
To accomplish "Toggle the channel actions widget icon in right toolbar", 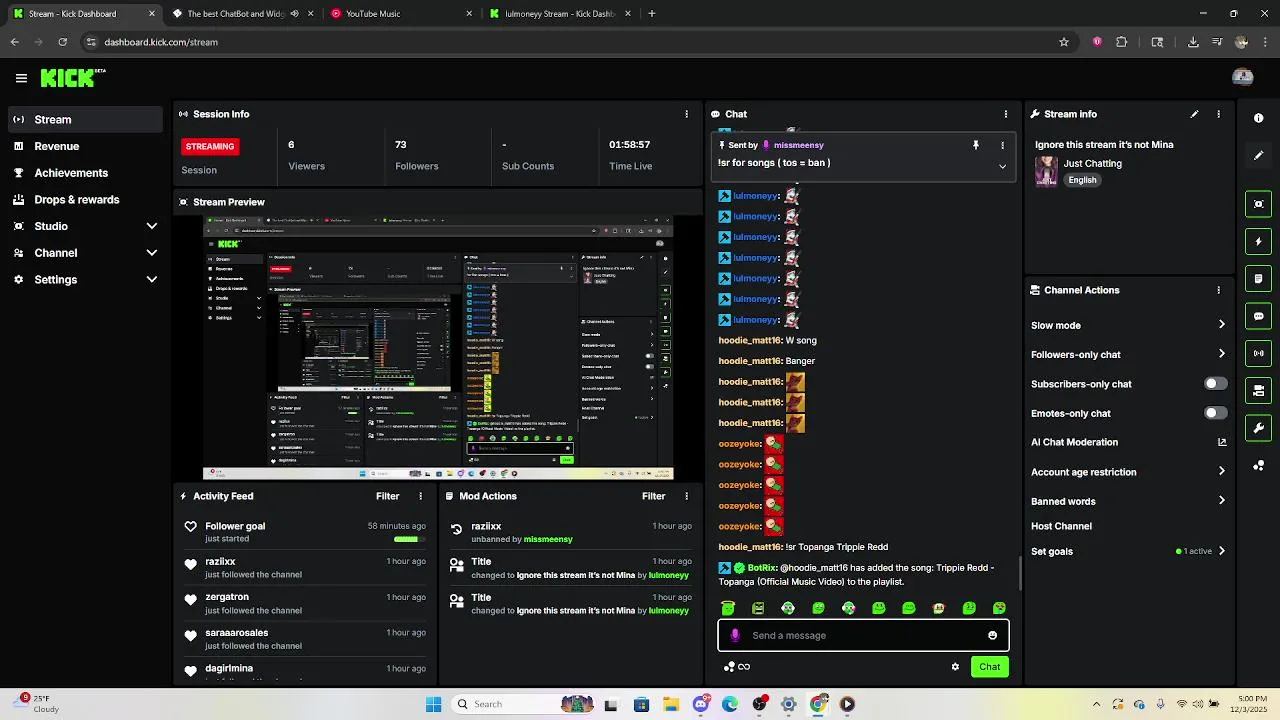I will (x=1258, y=390).
